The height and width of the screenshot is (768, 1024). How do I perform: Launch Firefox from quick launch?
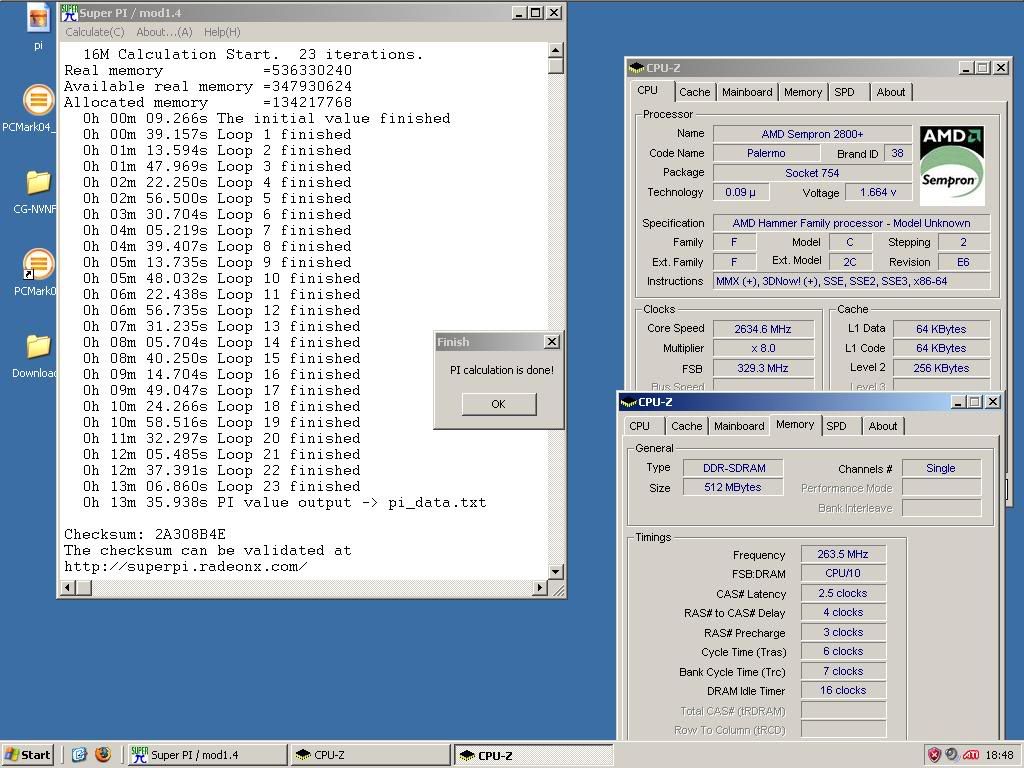coord(103,755)
